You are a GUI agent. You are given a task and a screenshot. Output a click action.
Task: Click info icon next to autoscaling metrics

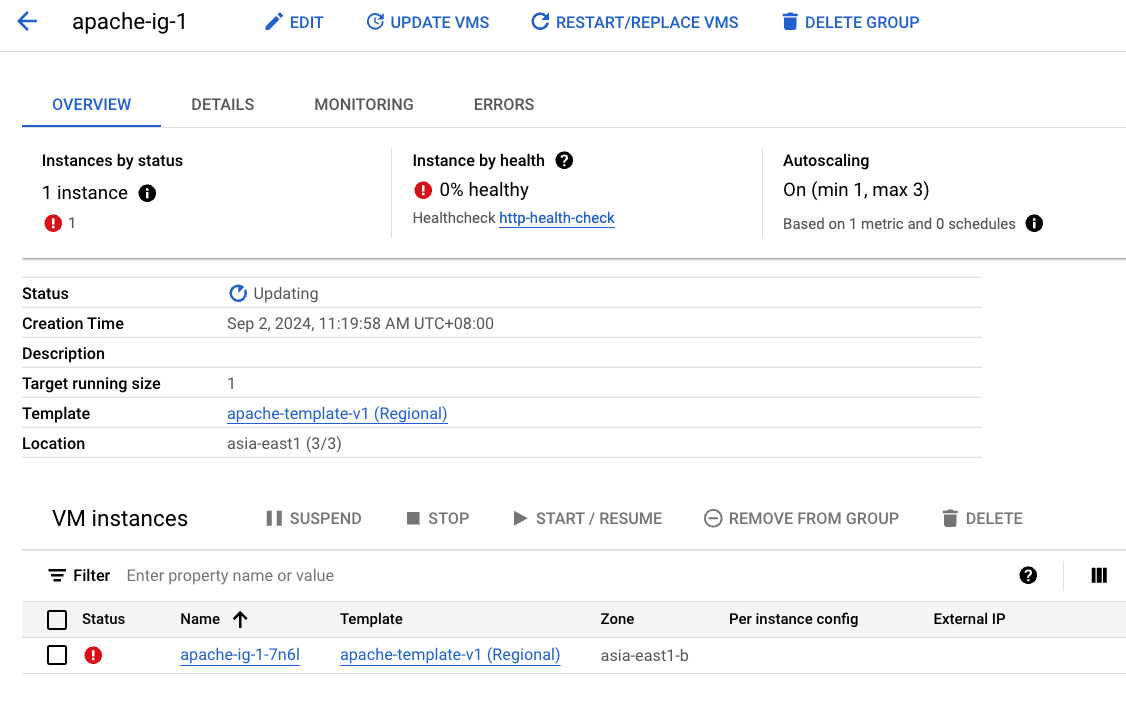(1034, 224)
